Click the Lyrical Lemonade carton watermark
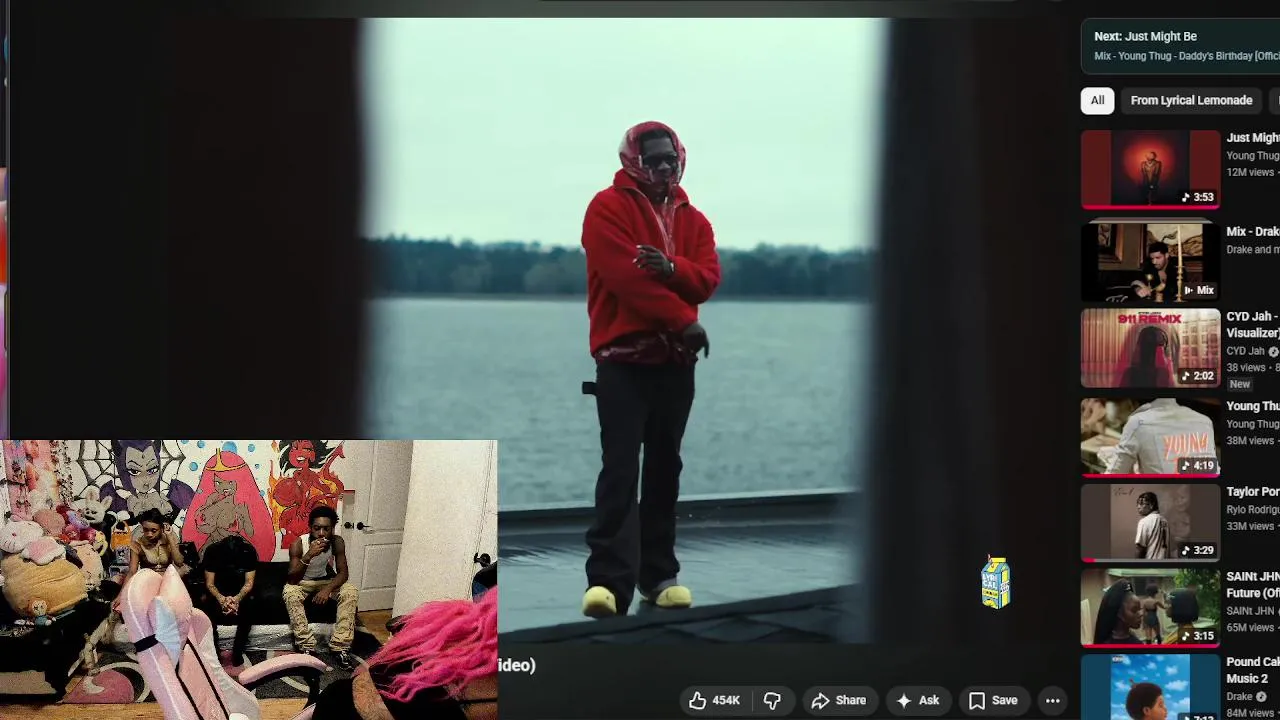The image size is (1280, 720). coord(996,583)
